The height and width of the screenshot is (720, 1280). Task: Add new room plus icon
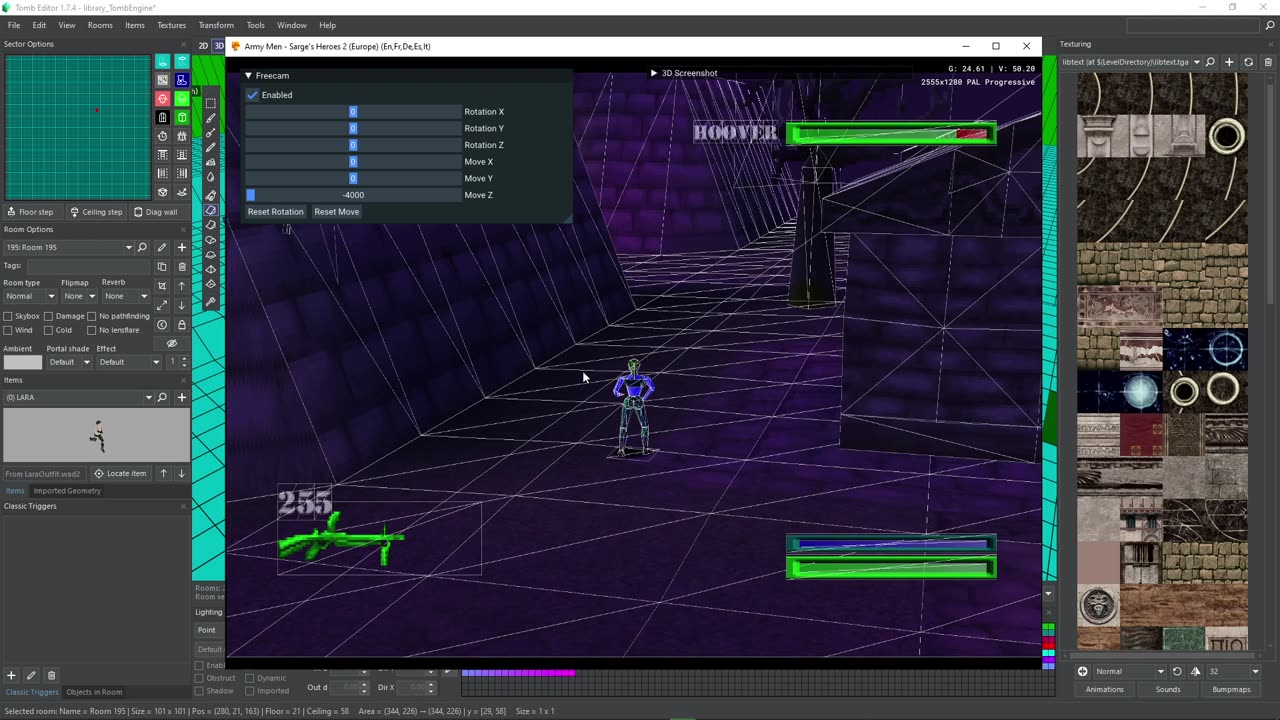point(182,247)
